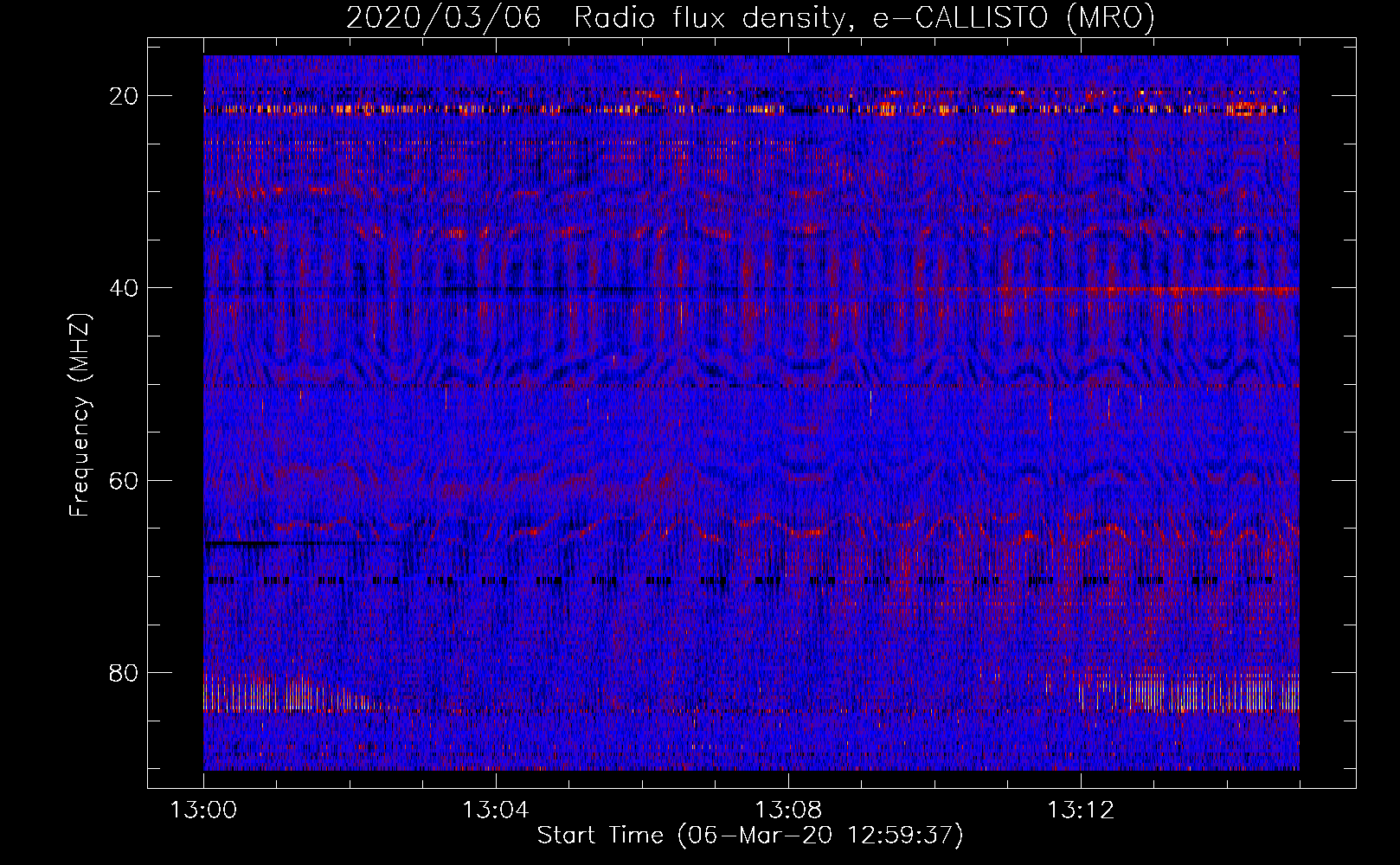
Task: Click the 'Start Time (06-Mar-20 12:59:37)' x-axis label
Action: [x=750, y=836]
